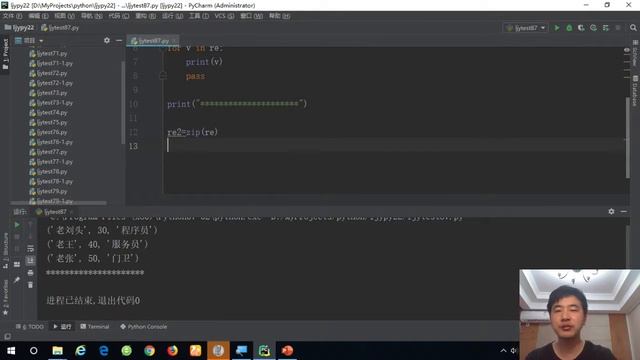Open the VCS (S) menu

224,16
